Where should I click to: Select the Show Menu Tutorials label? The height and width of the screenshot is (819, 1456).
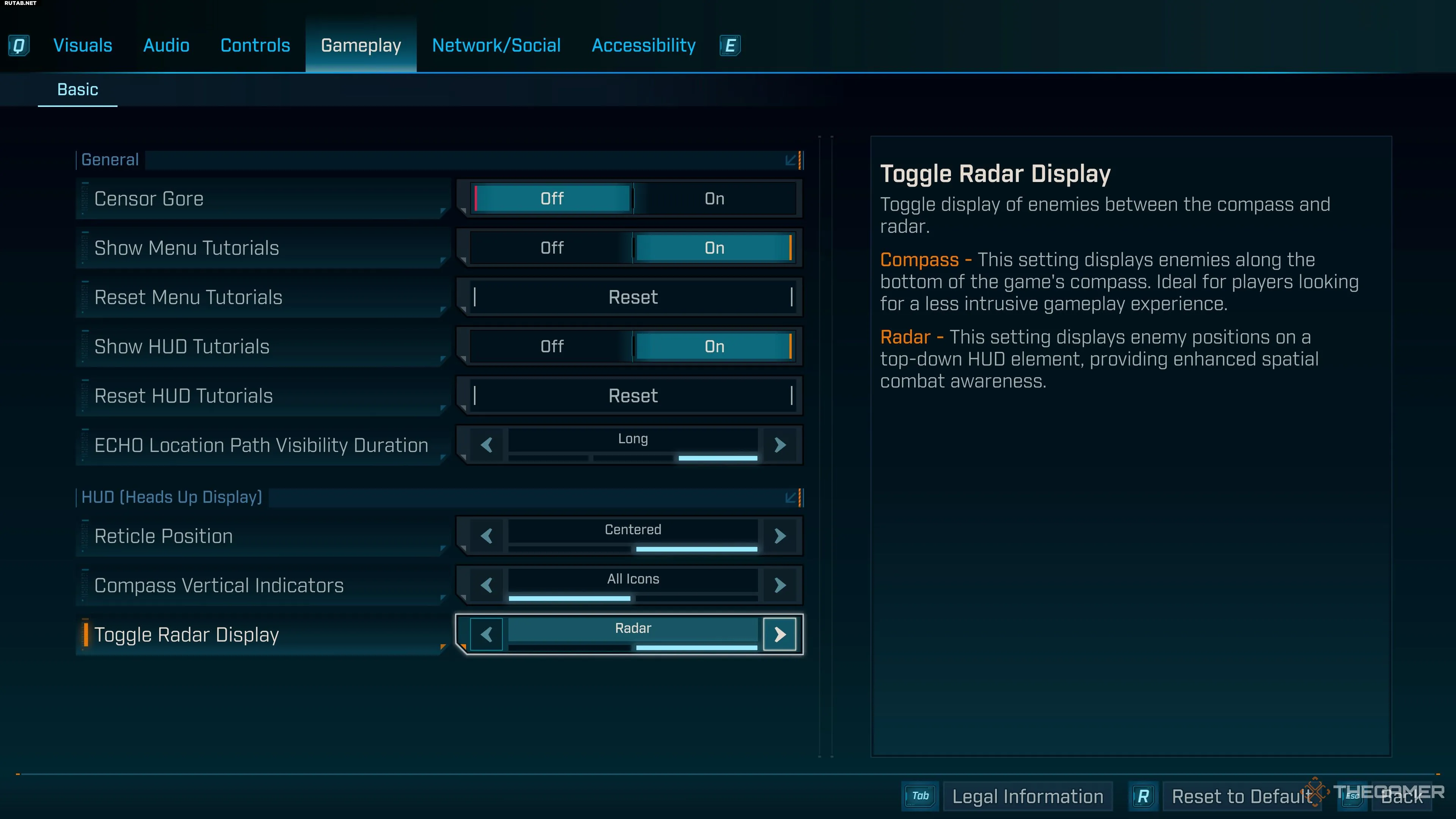[x=187, y=248]
